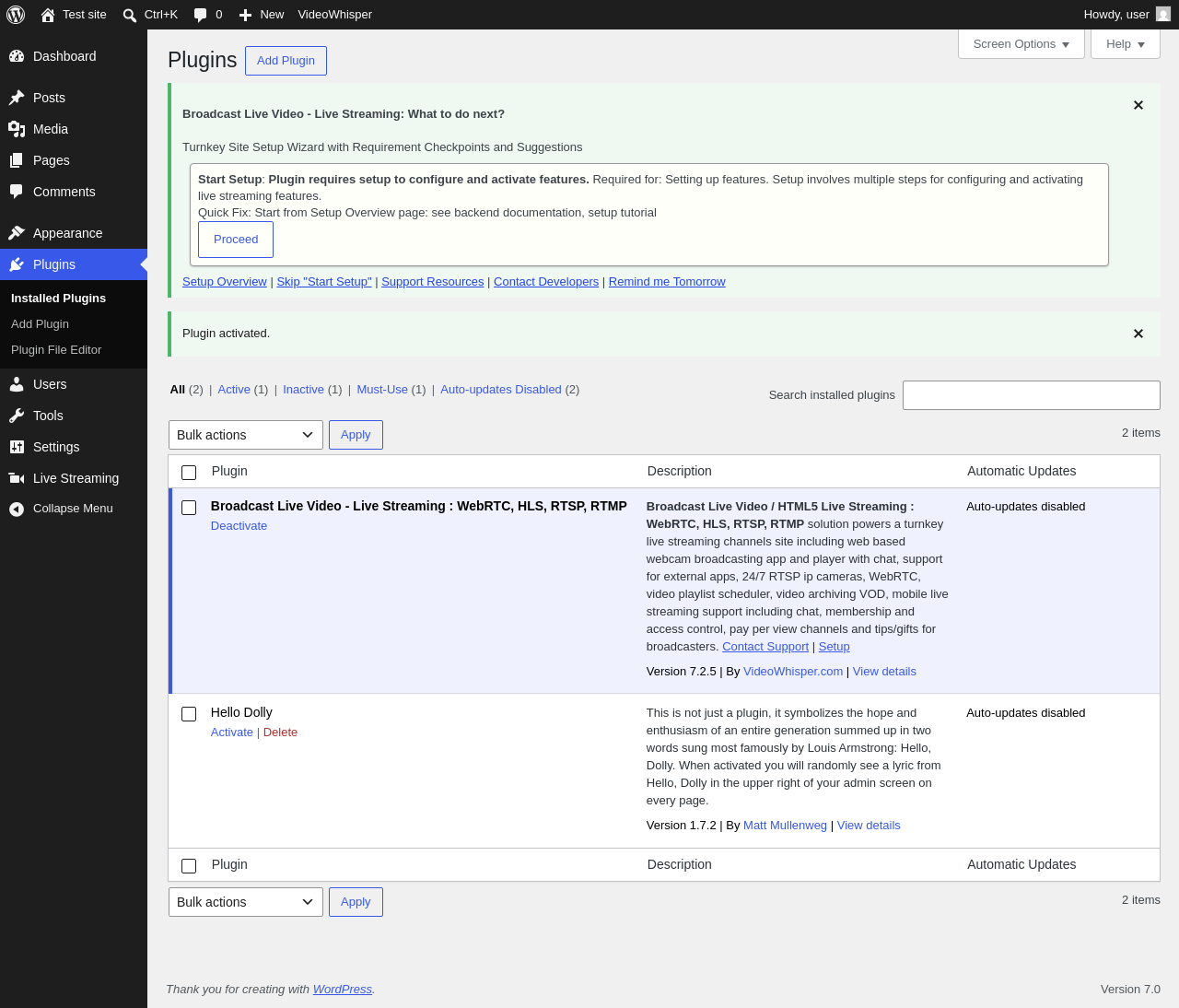
Task: Click the home icon beside Test site
Action: pos(48,15)
